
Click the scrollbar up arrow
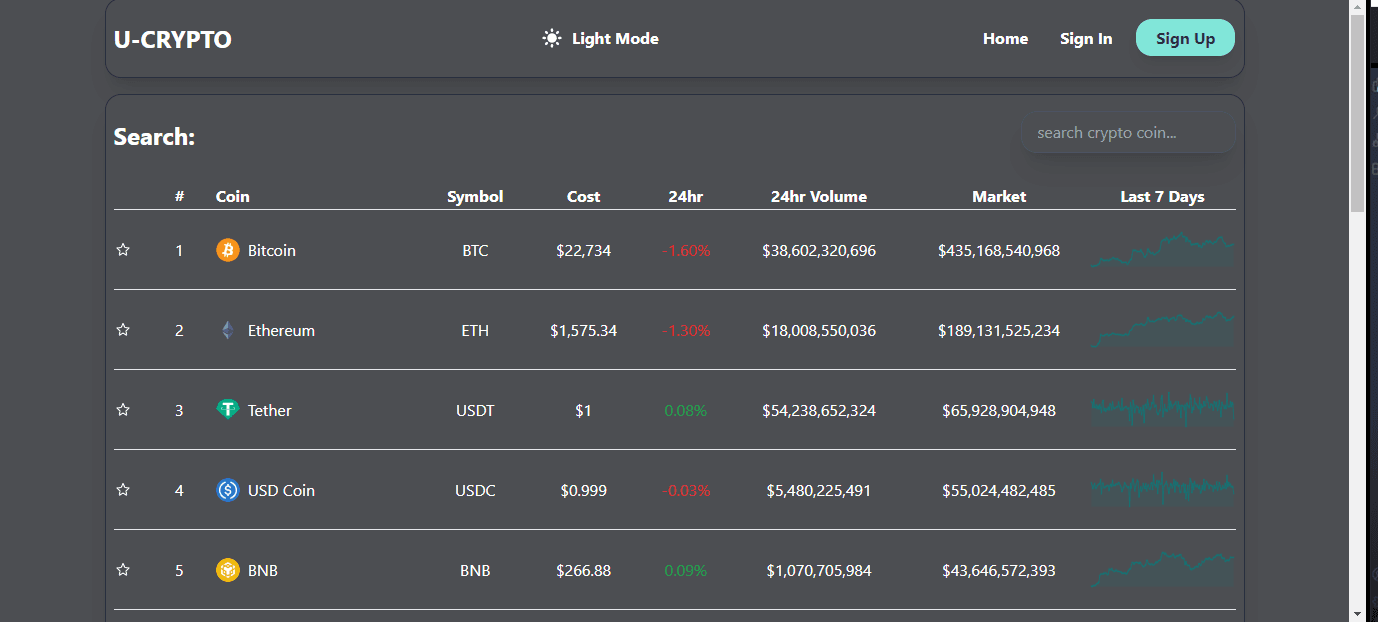tap(1357, 7)
